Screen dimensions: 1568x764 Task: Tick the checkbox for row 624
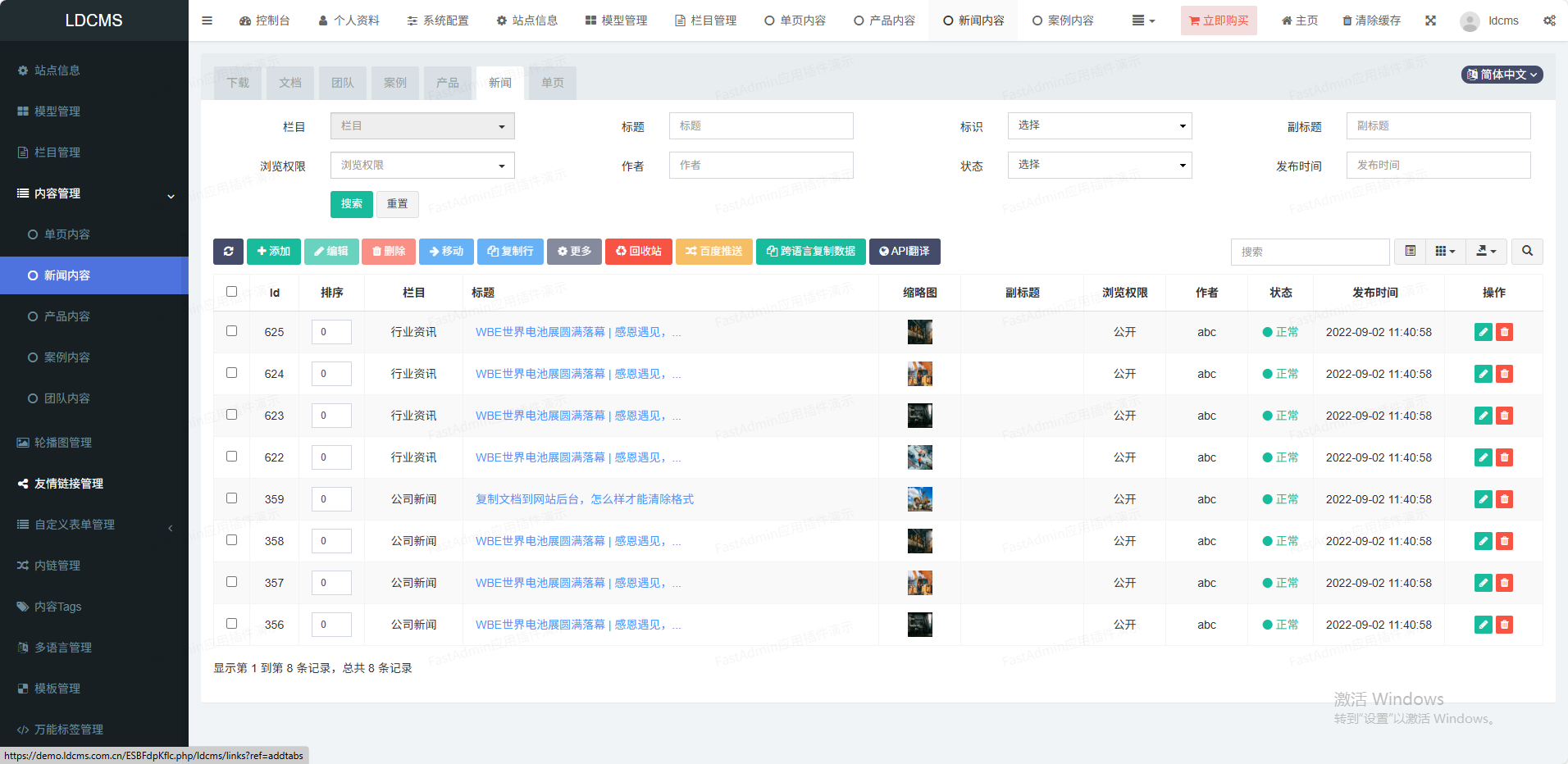tap(231, 373)
